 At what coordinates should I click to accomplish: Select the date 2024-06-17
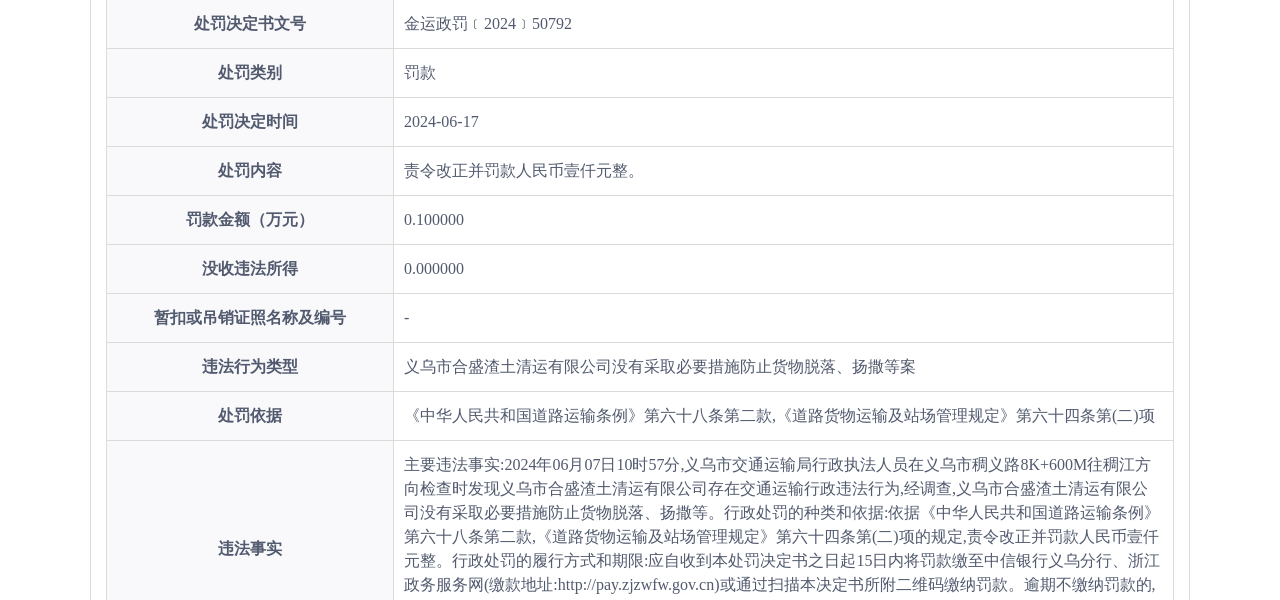coord(441,122)
